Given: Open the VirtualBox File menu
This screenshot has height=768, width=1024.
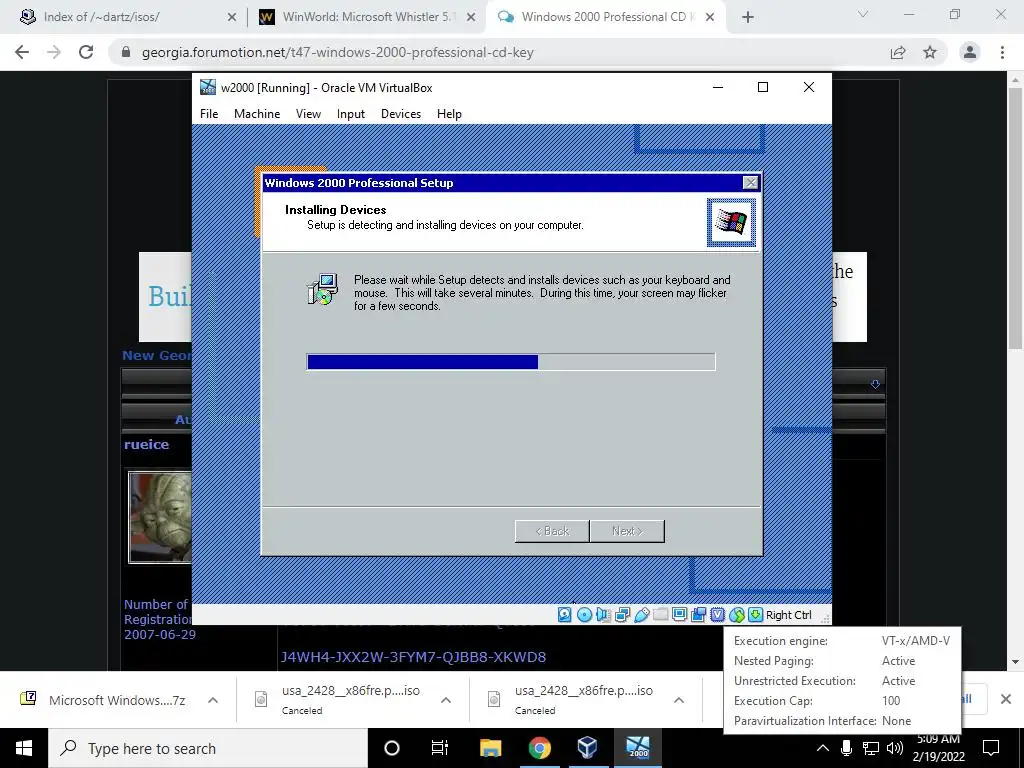Looking at the screenshot, I should 209,114.
